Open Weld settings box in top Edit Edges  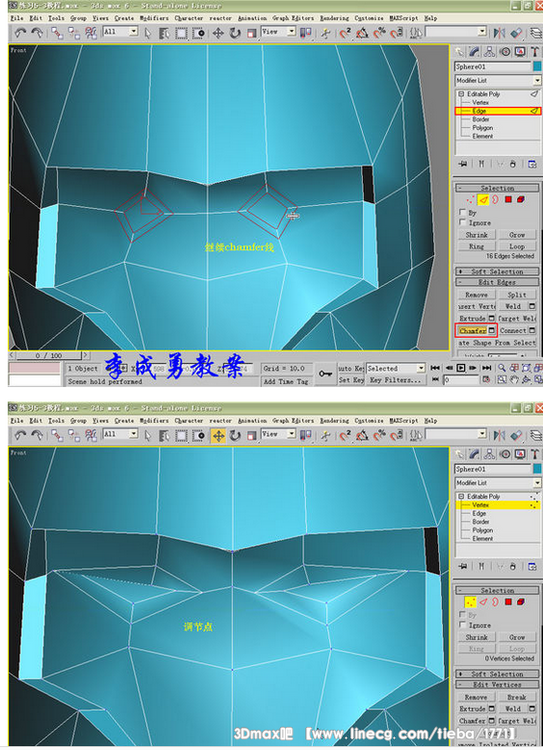532,306
